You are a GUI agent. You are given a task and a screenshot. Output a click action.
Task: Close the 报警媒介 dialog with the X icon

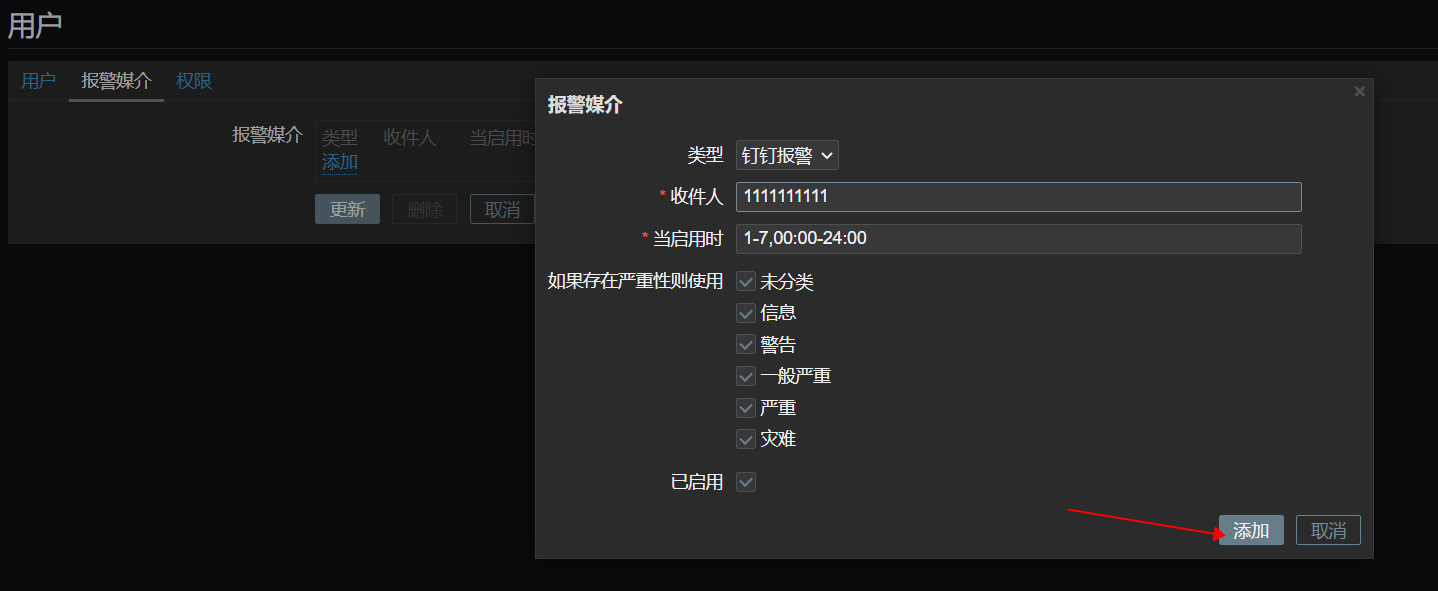click(x=1359, y=91)
